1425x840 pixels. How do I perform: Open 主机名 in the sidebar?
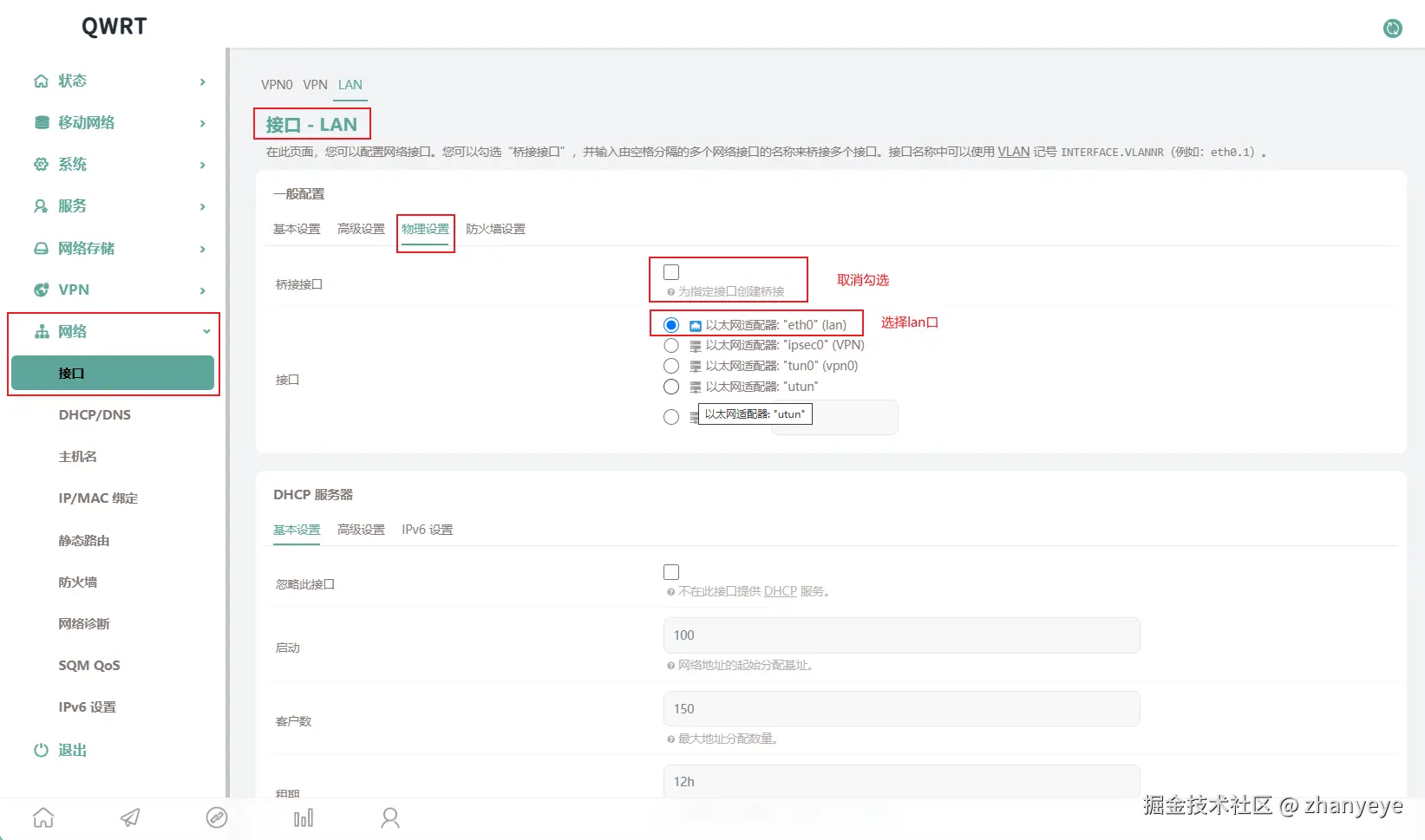click(77, 456)
